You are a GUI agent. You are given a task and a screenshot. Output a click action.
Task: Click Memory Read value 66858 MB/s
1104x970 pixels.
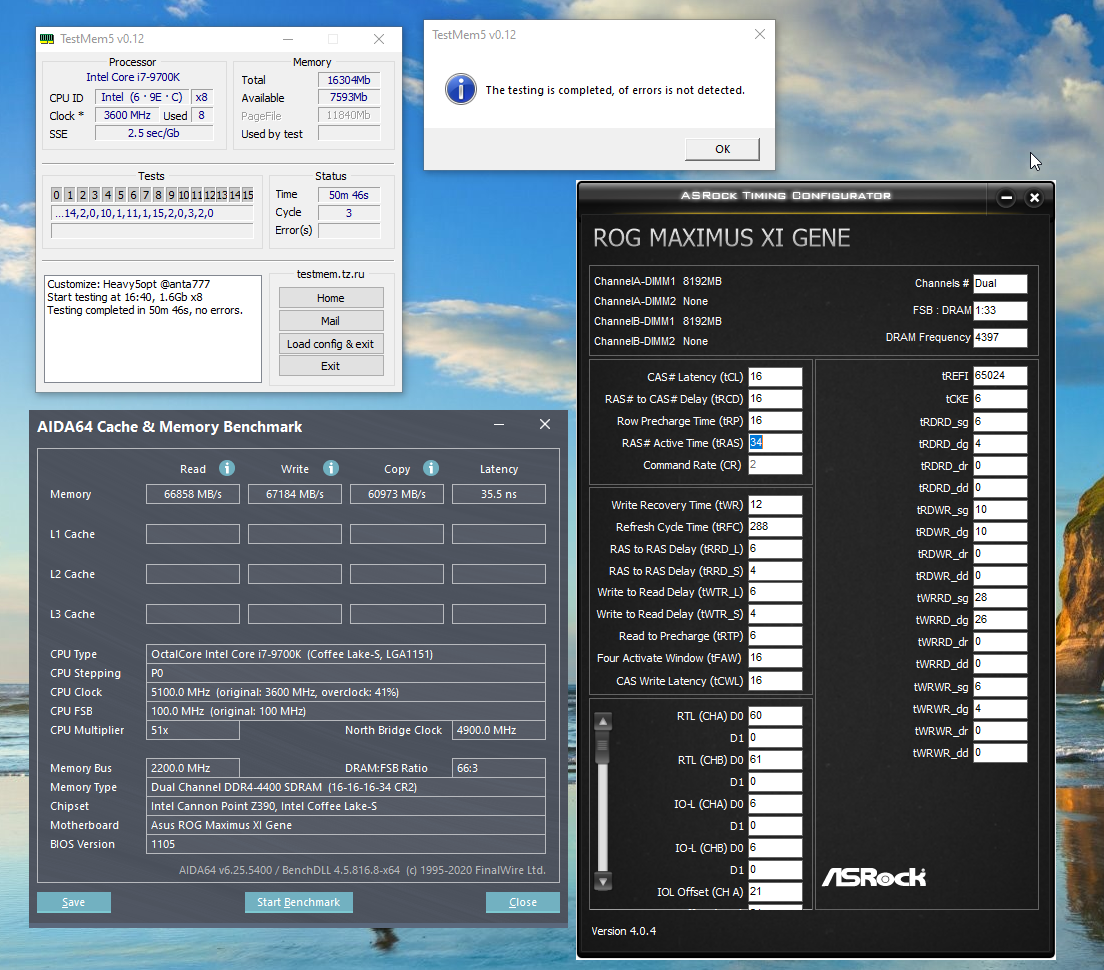click(193, 494)
